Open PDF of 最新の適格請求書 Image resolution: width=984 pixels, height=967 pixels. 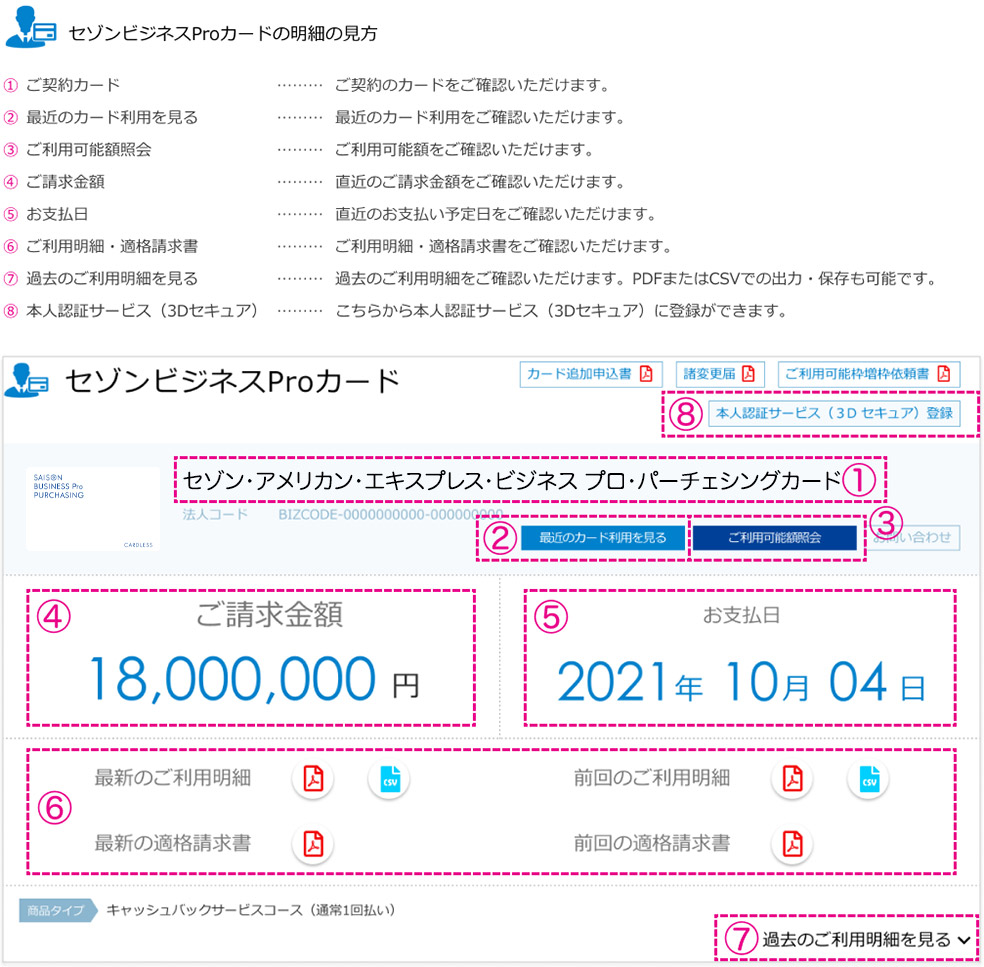(313, 844)
